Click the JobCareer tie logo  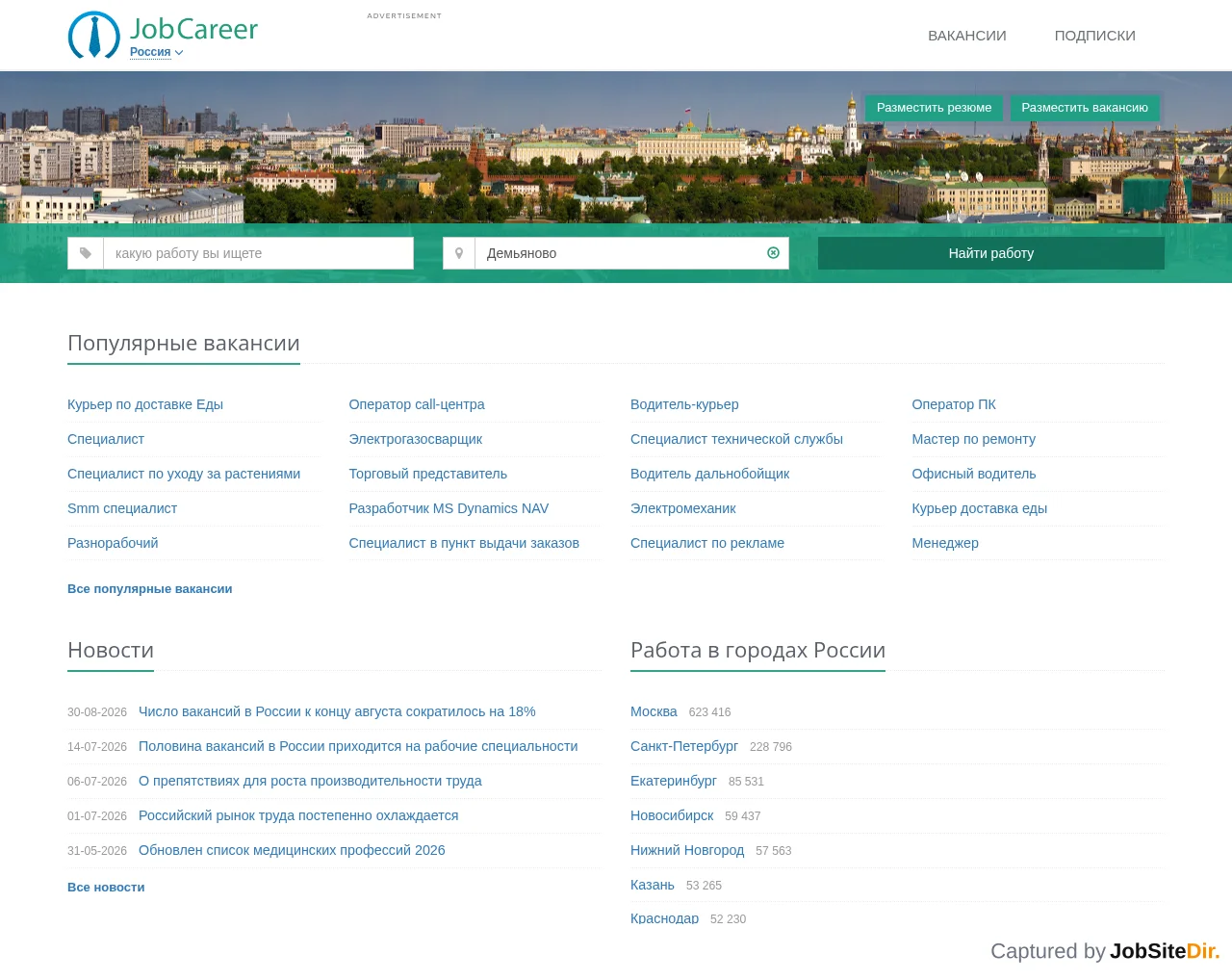pos(94,35)
